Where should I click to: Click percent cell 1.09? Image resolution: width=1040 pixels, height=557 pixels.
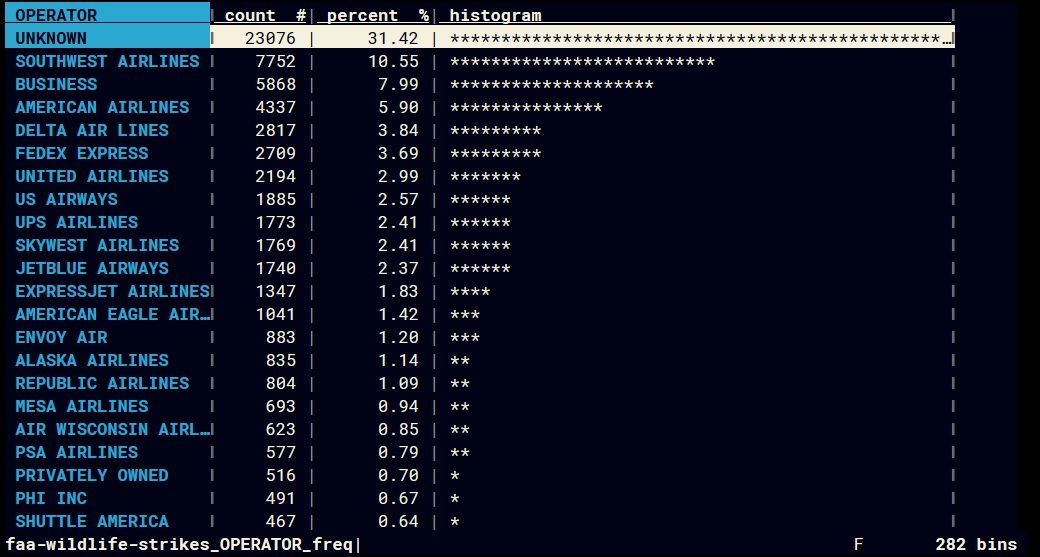[x=399, y=383]
